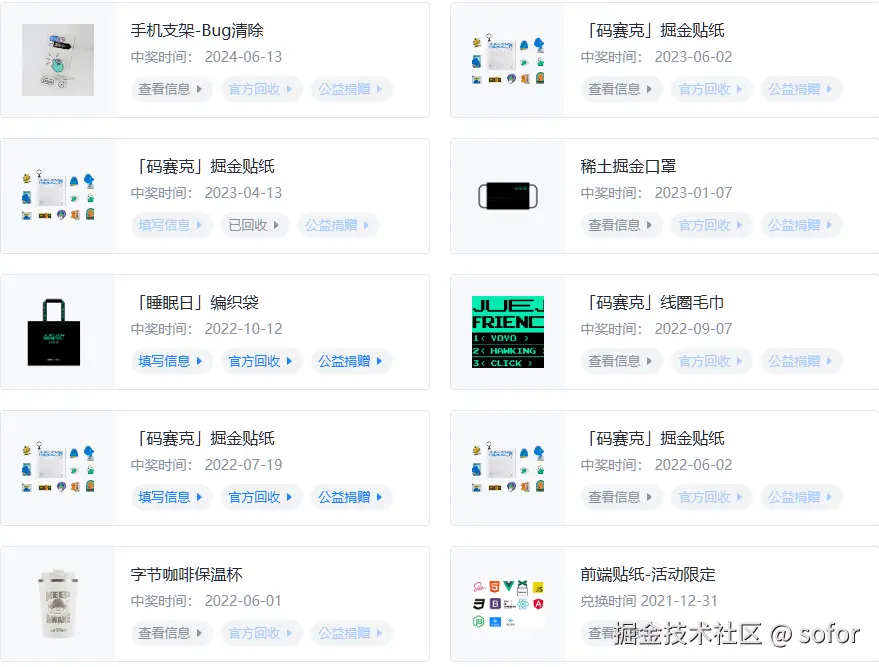Click 官方回收 on 码赛克线圈毛巾 card

710,361
